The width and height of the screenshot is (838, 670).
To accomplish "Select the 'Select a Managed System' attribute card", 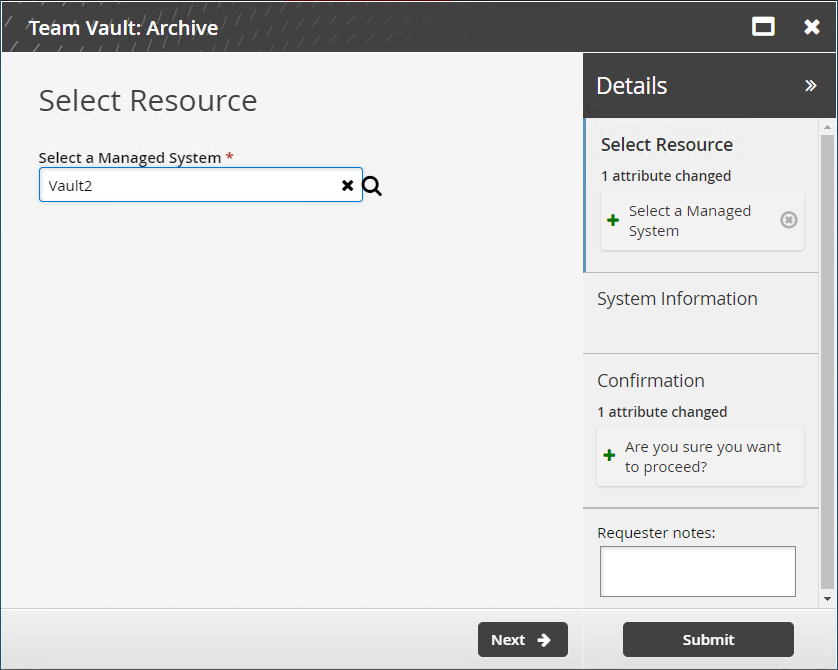I will (x=689, y=221).
